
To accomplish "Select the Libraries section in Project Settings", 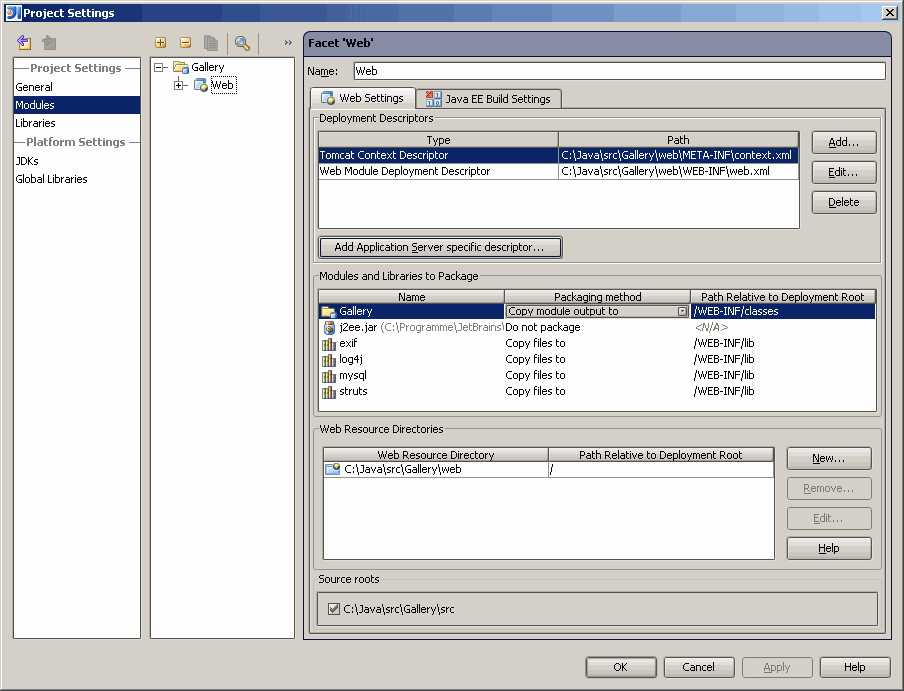I will (34, 122).
